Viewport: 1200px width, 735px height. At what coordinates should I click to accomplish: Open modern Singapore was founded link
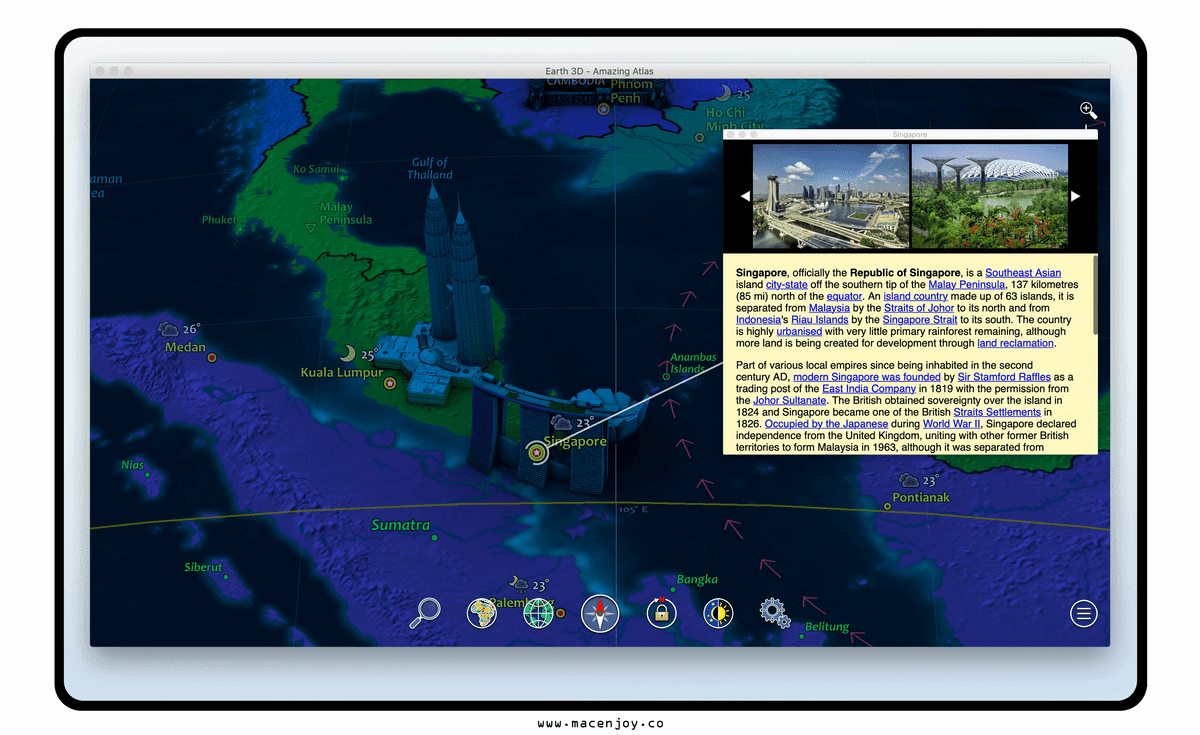[x=867, y=377]
